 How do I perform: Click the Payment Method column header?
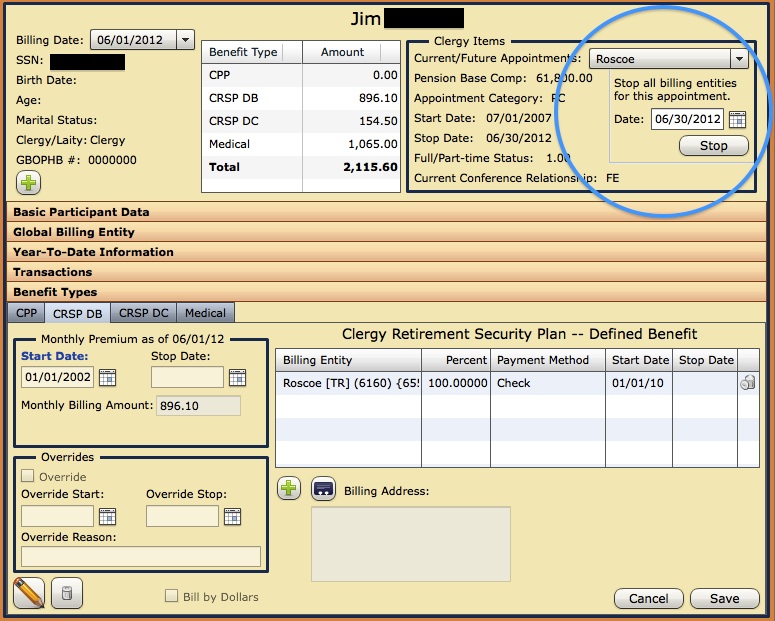coord(548,360)
